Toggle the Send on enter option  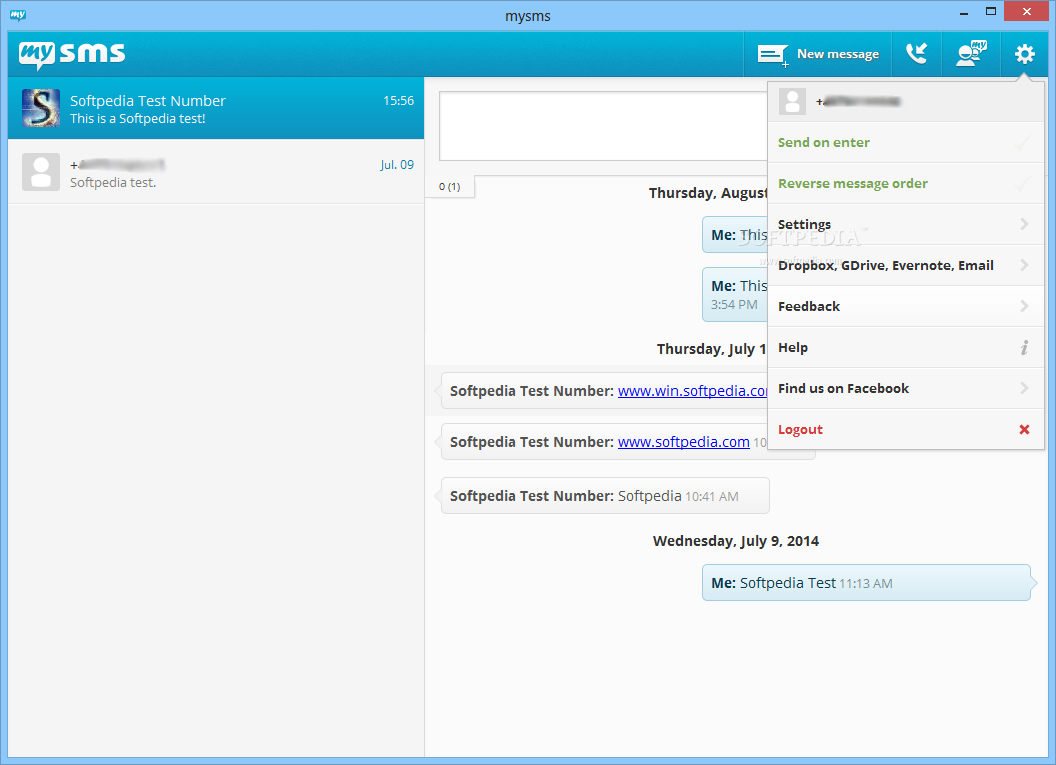click(x=906, y=143)
